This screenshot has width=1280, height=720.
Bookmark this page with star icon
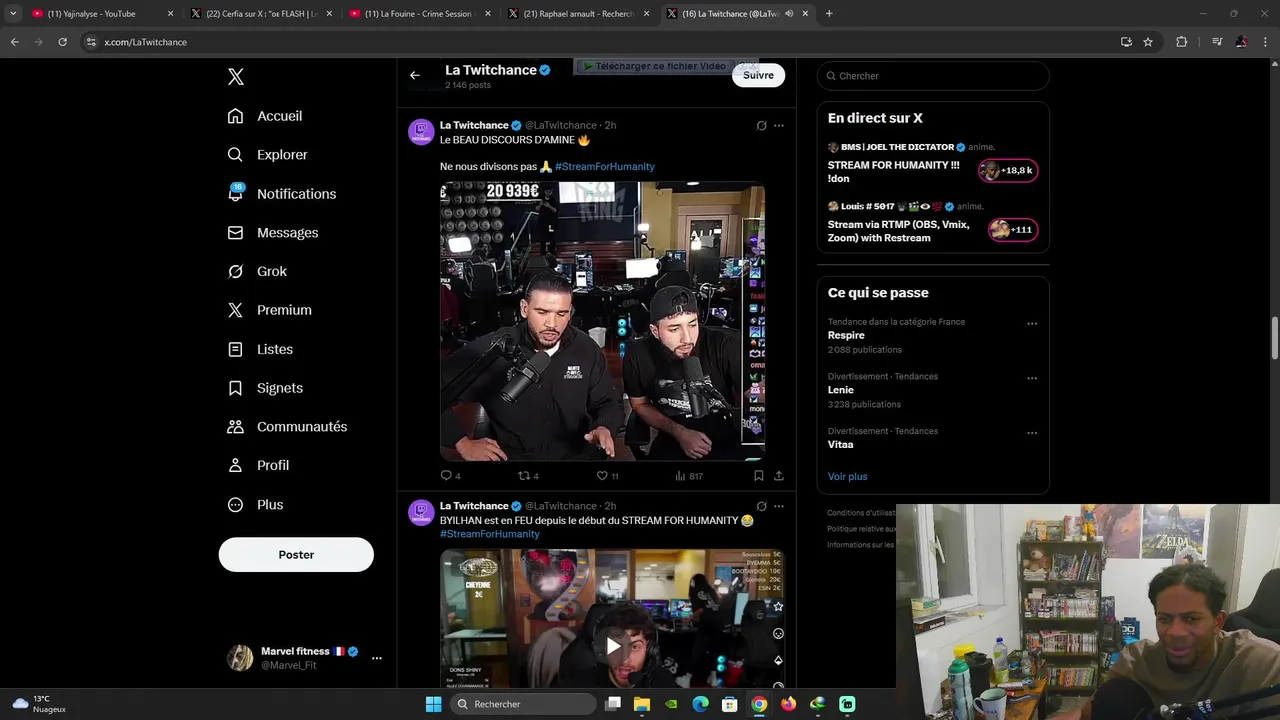click(x=1148, y=42)
